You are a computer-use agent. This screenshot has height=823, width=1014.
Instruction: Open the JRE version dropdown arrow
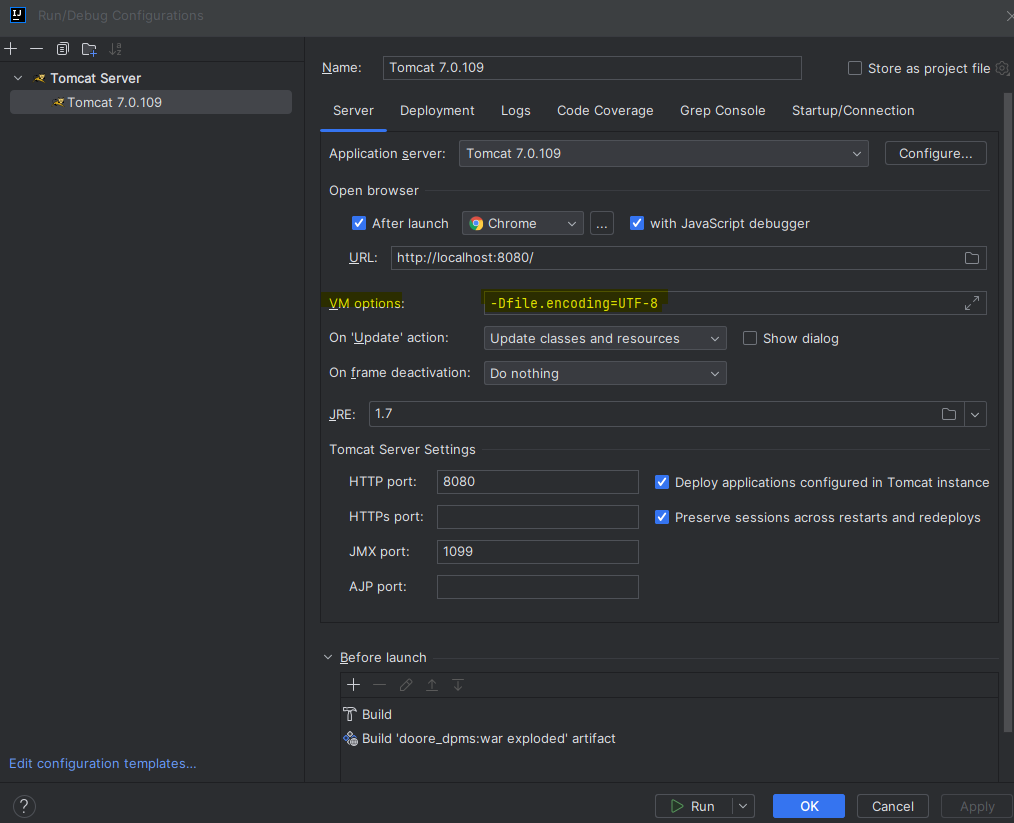[975, 414]
